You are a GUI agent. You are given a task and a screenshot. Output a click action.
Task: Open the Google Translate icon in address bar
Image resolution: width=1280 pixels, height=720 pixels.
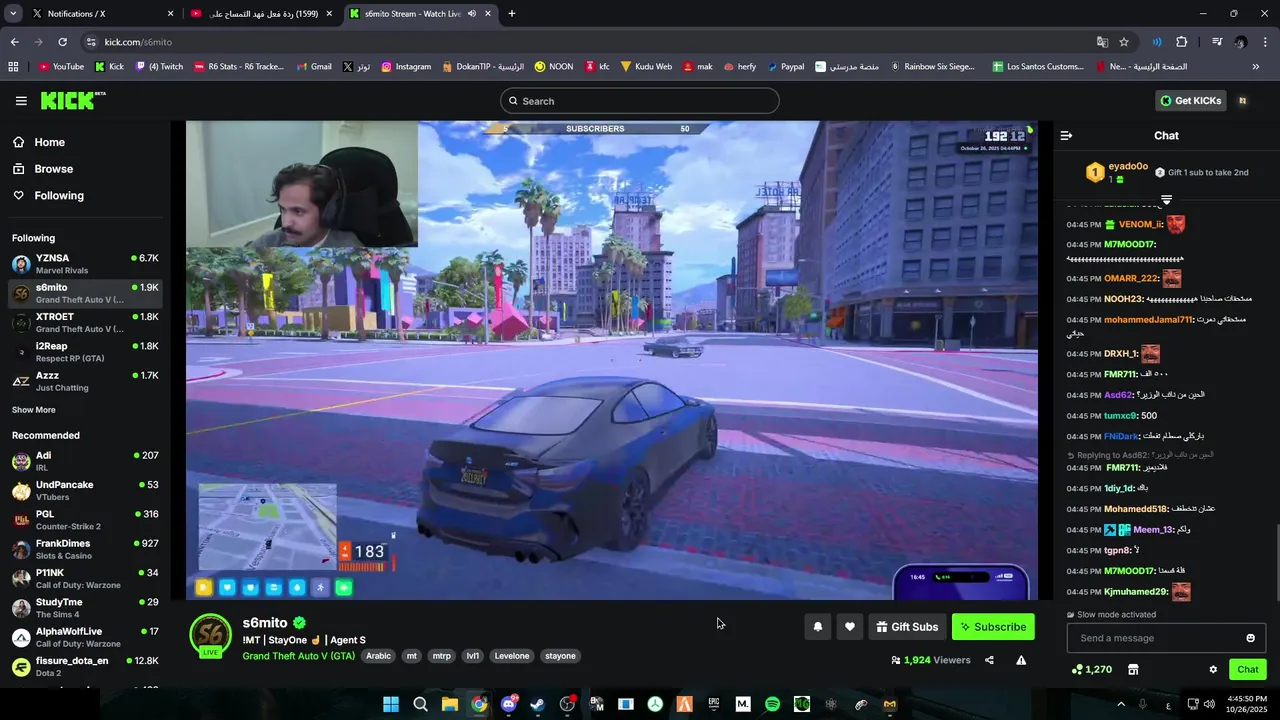pyautogui.click(x=1102, y=42)
